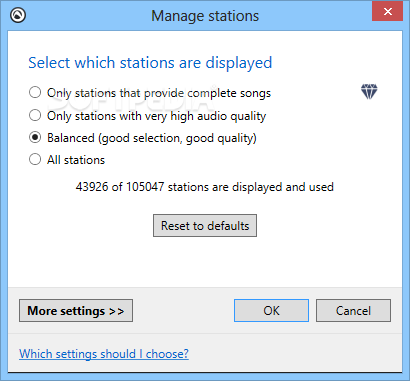Close the Manage stations window
410x381 pixels.
(x=387, y=12)
